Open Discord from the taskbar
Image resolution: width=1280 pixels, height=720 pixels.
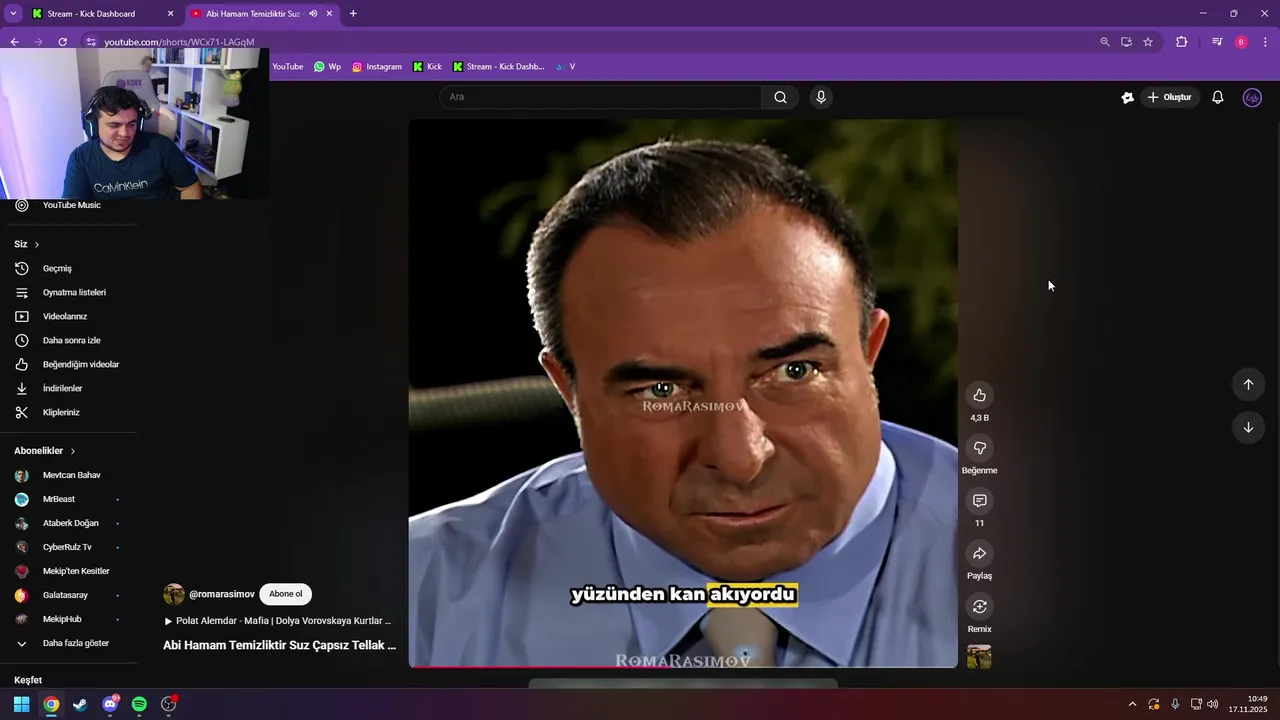(x=110, y=704)
